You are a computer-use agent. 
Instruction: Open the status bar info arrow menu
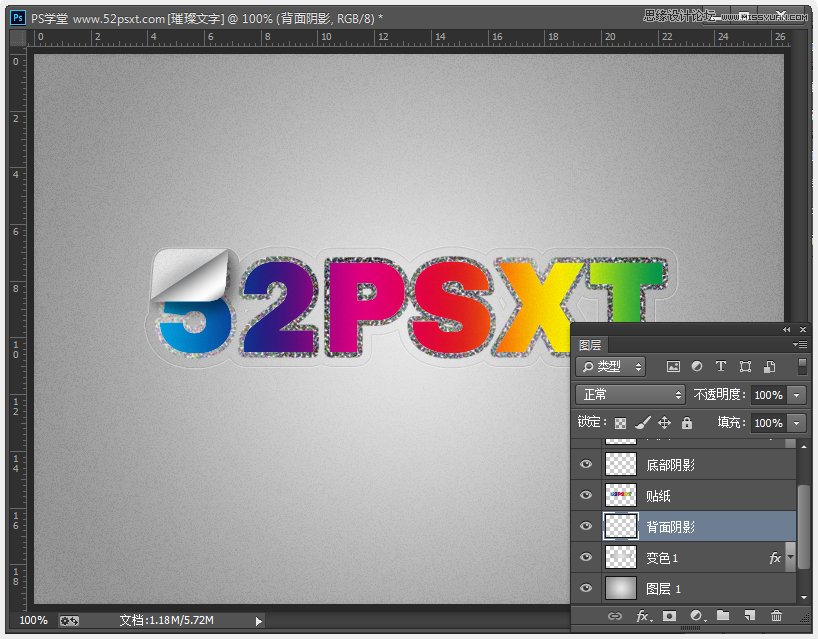(259, 621)
